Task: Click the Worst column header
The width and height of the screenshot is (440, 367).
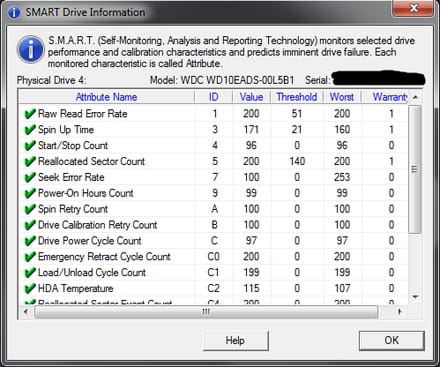Action: tap(342, 97)
